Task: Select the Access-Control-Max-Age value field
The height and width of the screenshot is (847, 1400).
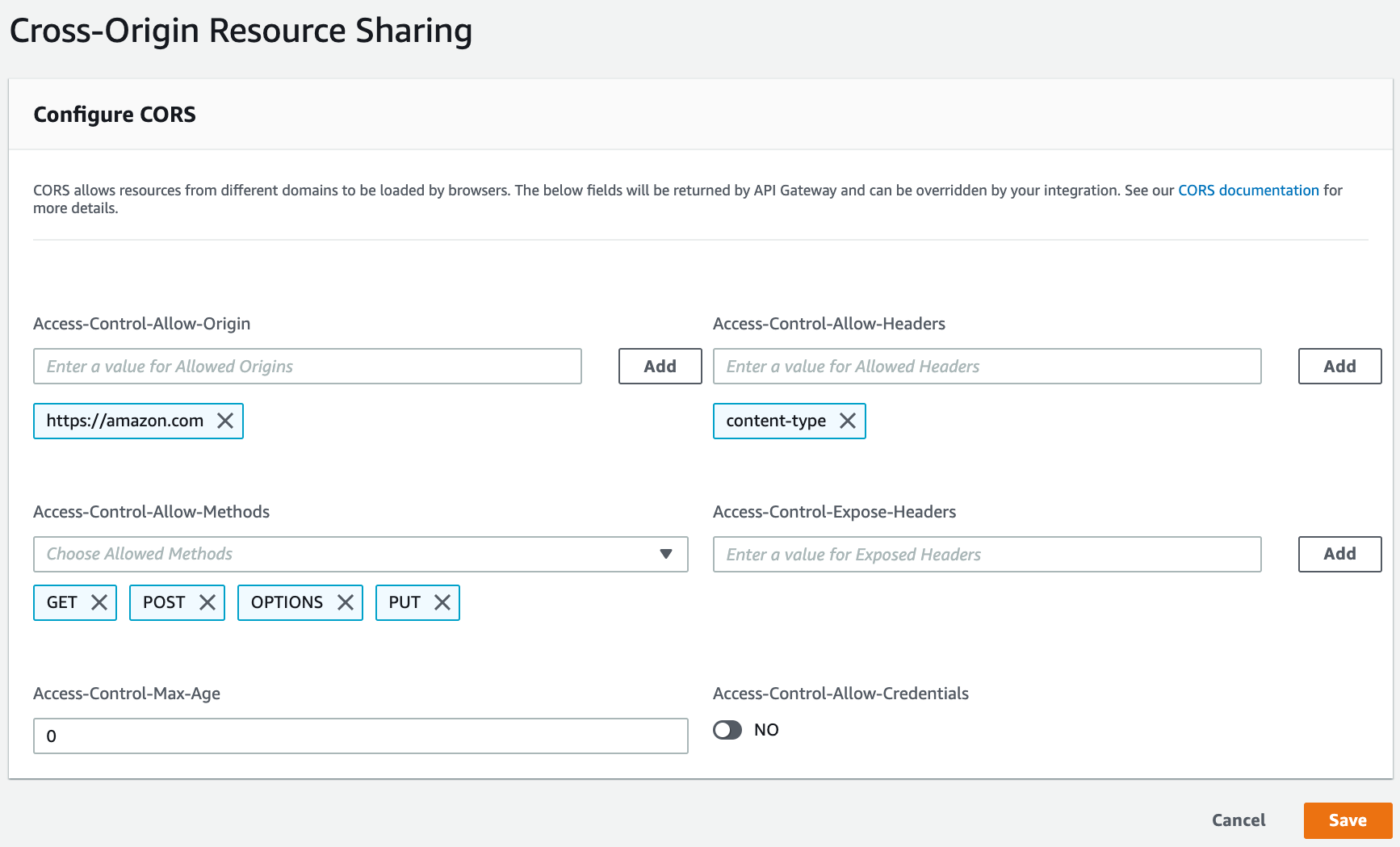Action: (361, 736)
